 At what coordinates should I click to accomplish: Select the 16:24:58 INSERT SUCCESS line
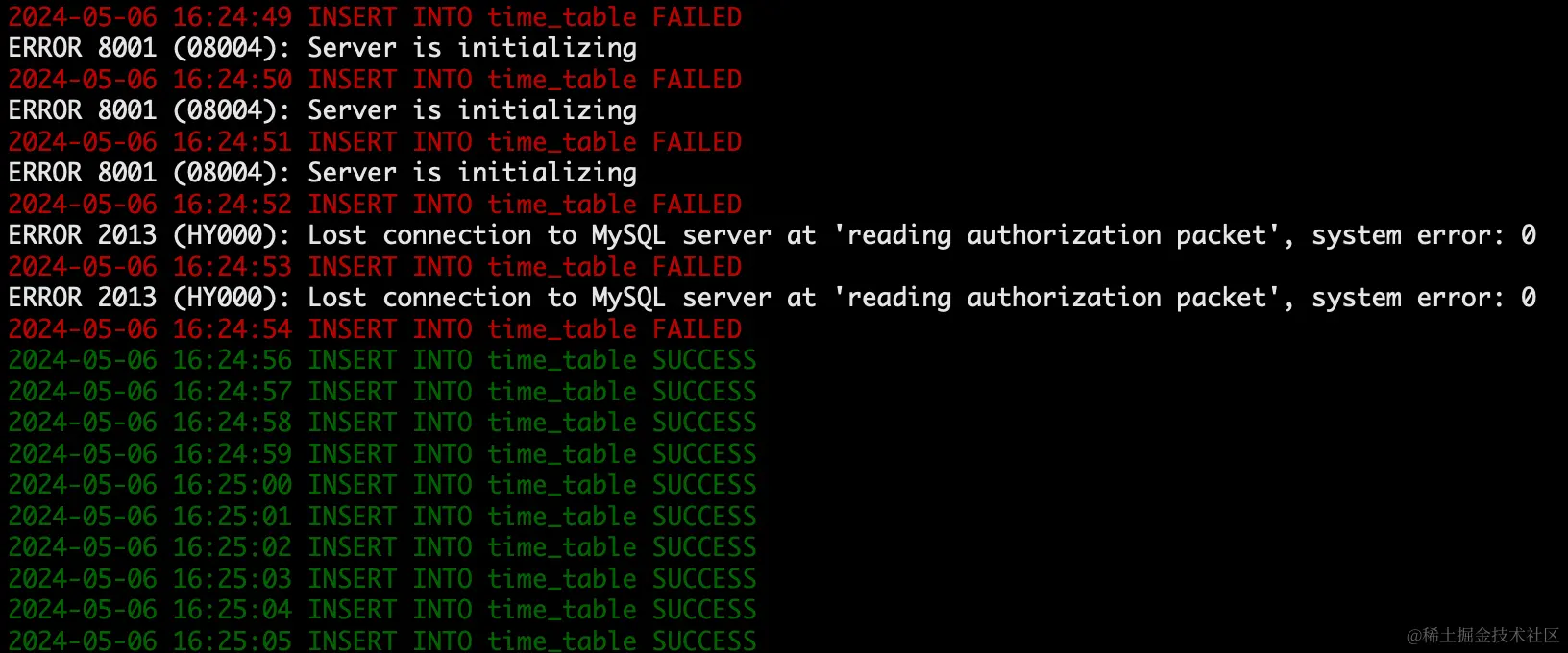tap(382, 423)
